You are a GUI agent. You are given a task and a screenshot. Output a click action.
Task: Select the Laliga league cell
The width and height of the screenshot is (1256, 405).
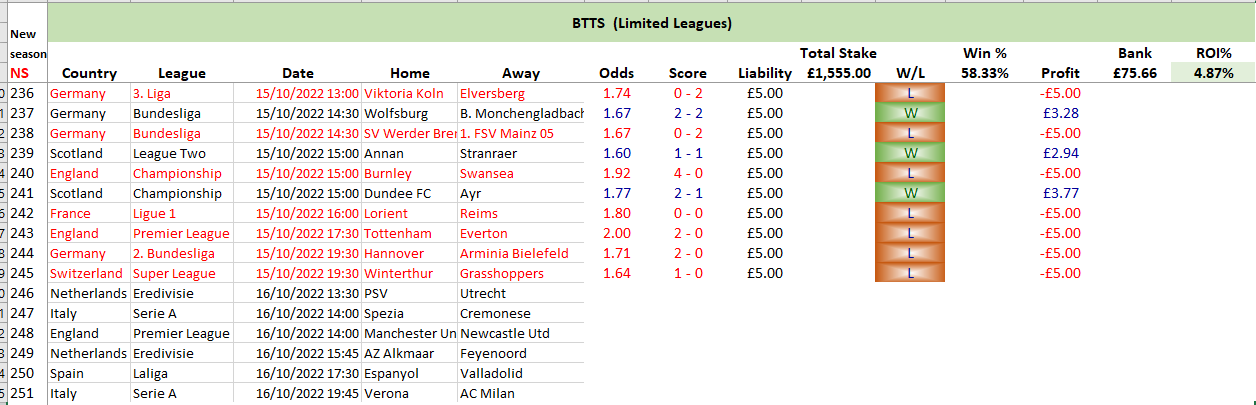pos(180,373)
